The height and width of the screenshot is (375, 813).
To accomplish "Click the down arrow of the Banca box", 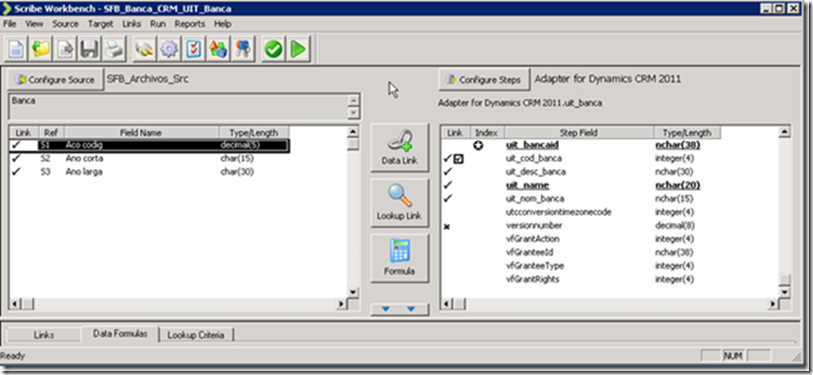I will pyautogui.click(x=354, y=113).
